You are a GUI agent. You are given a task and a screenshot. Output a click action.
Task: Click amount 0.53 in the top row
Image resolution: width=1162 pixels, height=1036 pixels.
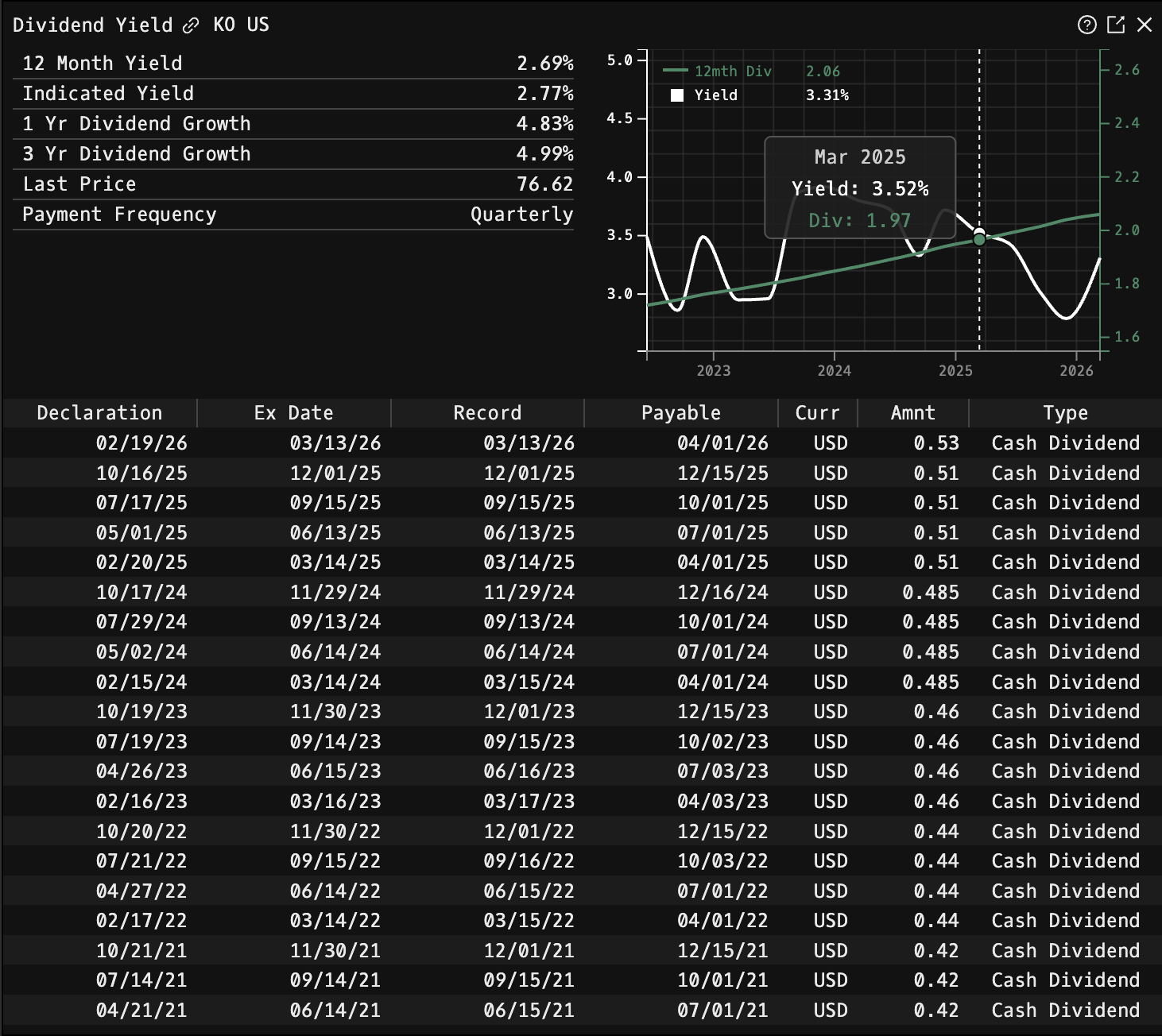pos(936,443)
